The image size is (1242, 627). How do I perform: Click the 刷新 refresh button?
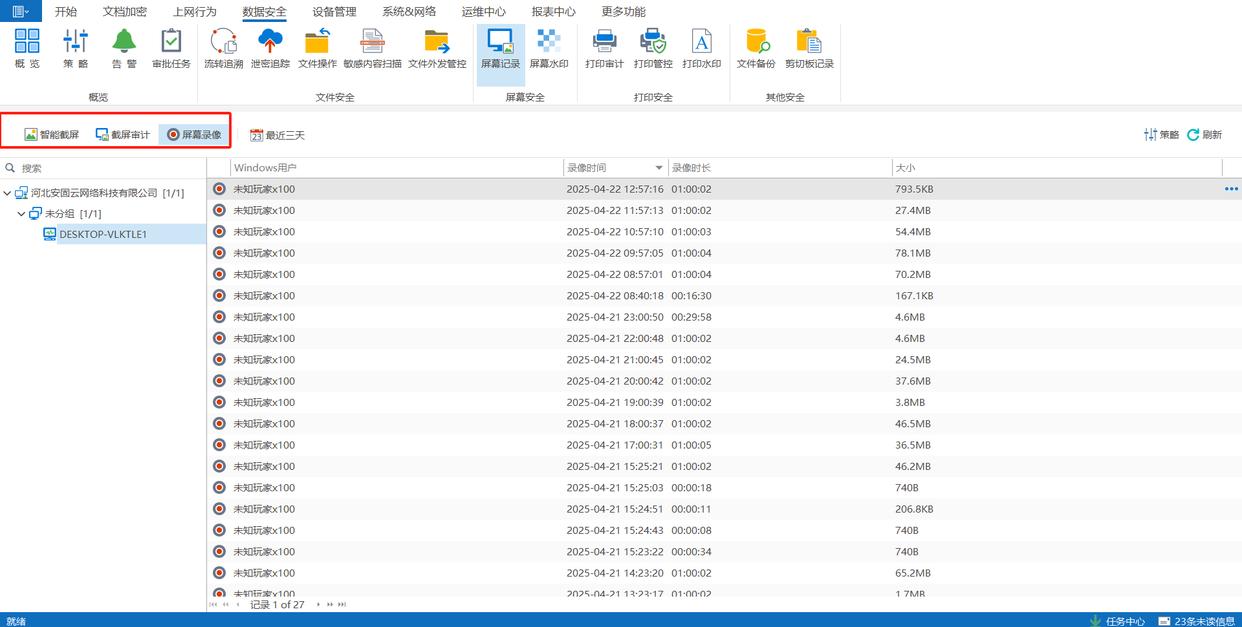click(1205, 135)
